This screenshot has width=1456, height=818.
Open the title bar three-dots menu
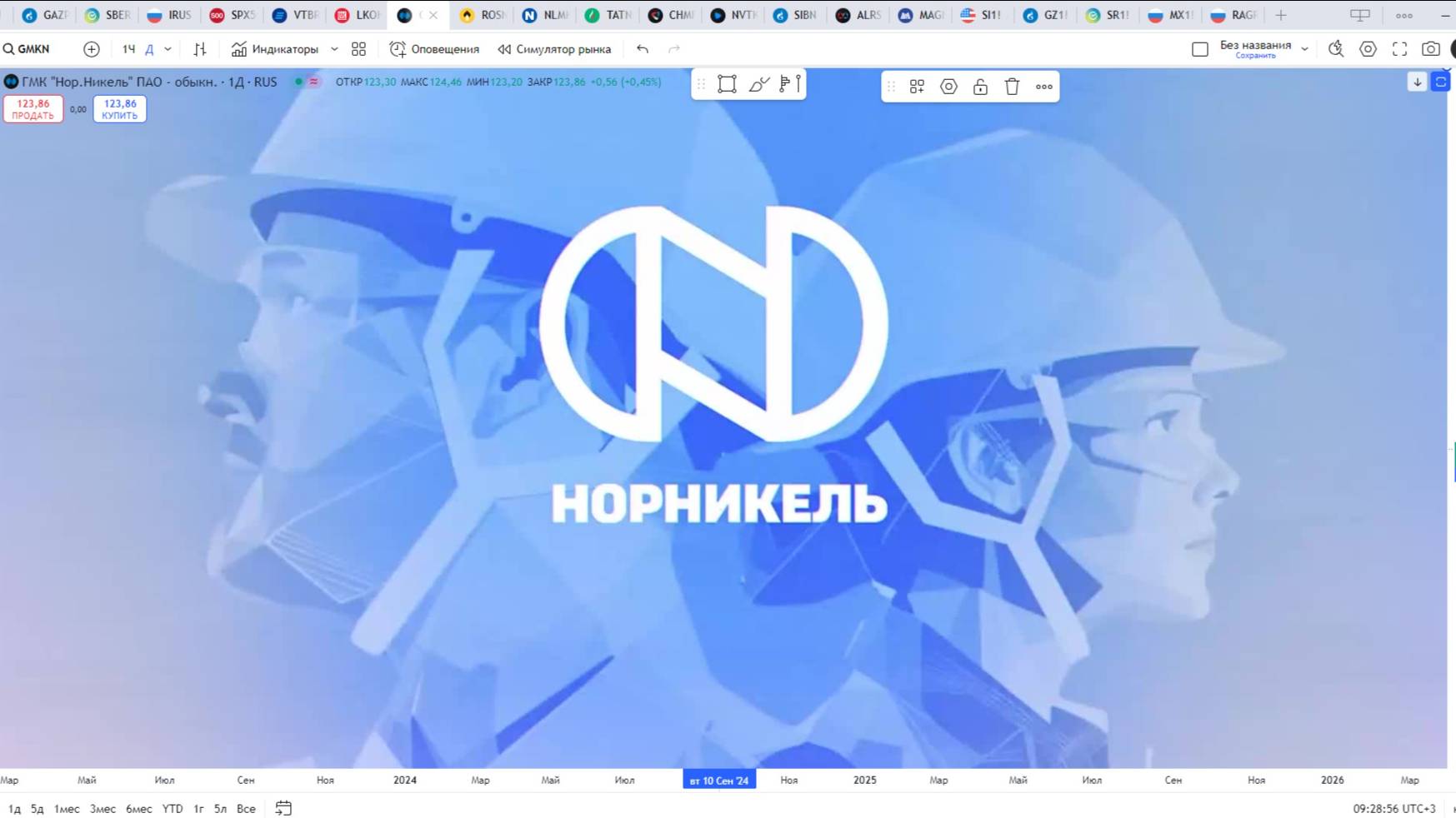pyautogui.click(x=1404, y=15)
